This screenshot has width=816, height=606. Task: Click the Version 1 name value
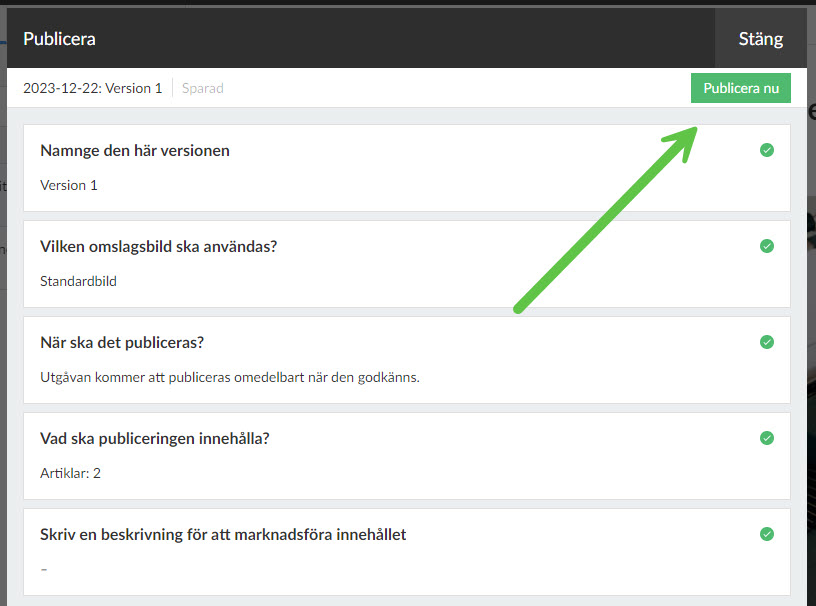(x=69, y=185)
